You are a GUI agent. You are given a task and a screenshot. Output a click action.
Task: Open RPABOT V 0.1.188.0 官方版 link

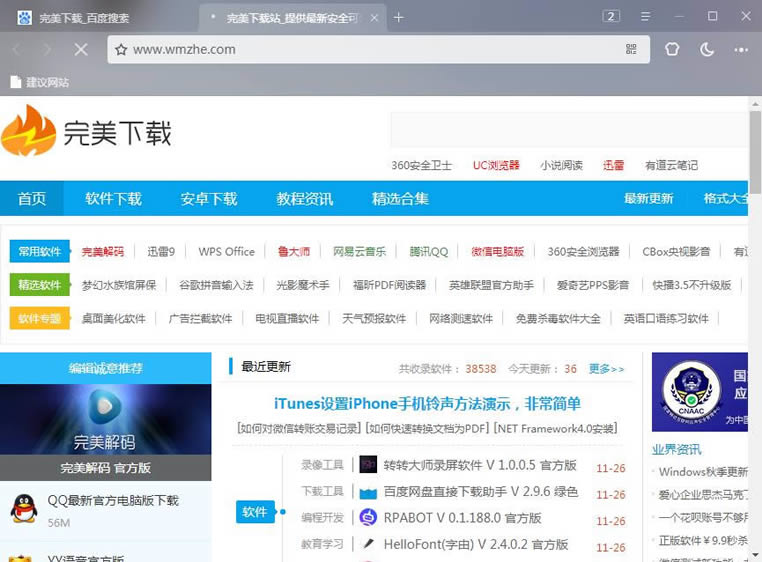(462, 518)
